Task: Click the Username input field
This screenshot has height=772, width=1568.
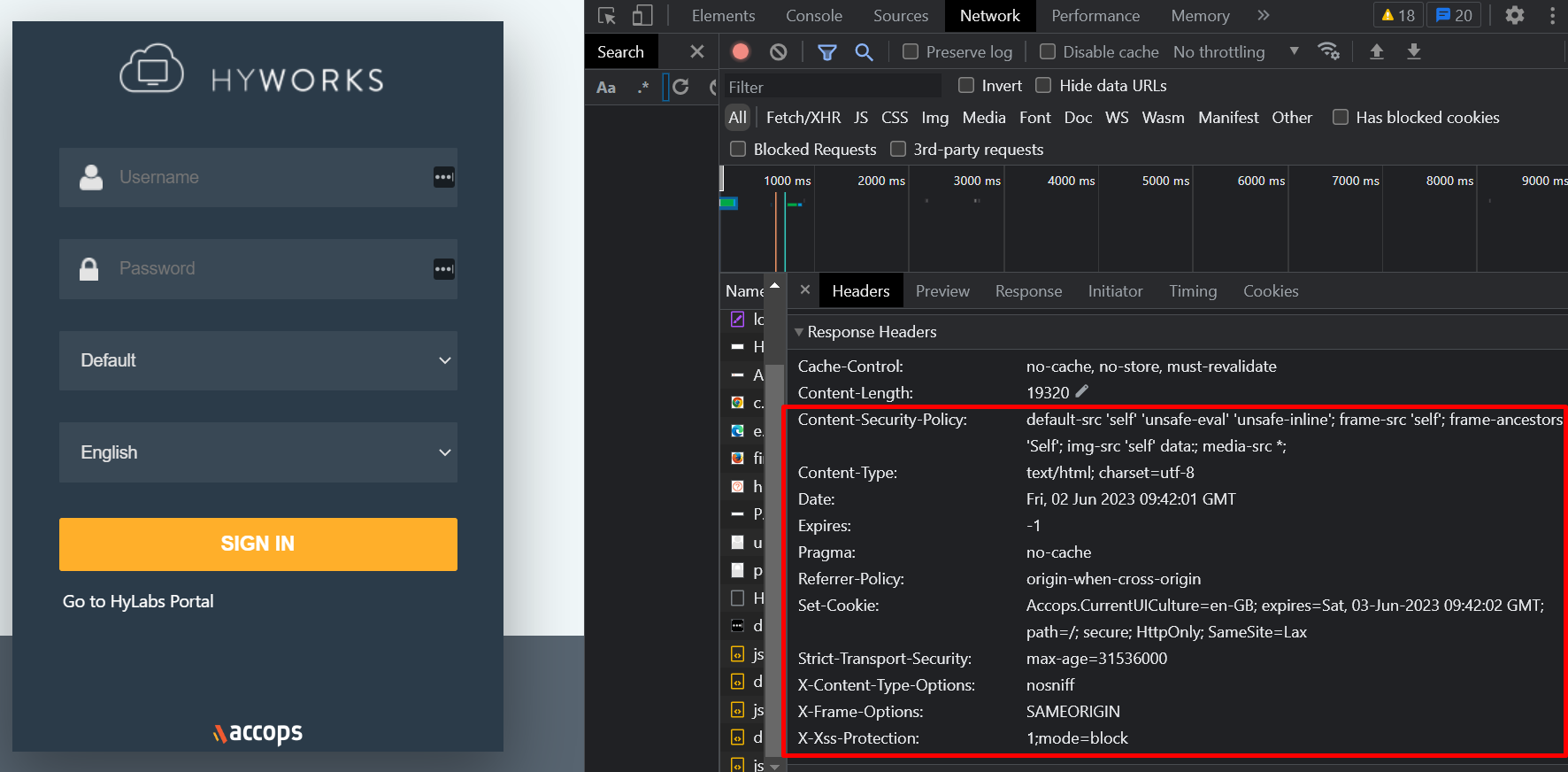Action: [258, 177]
